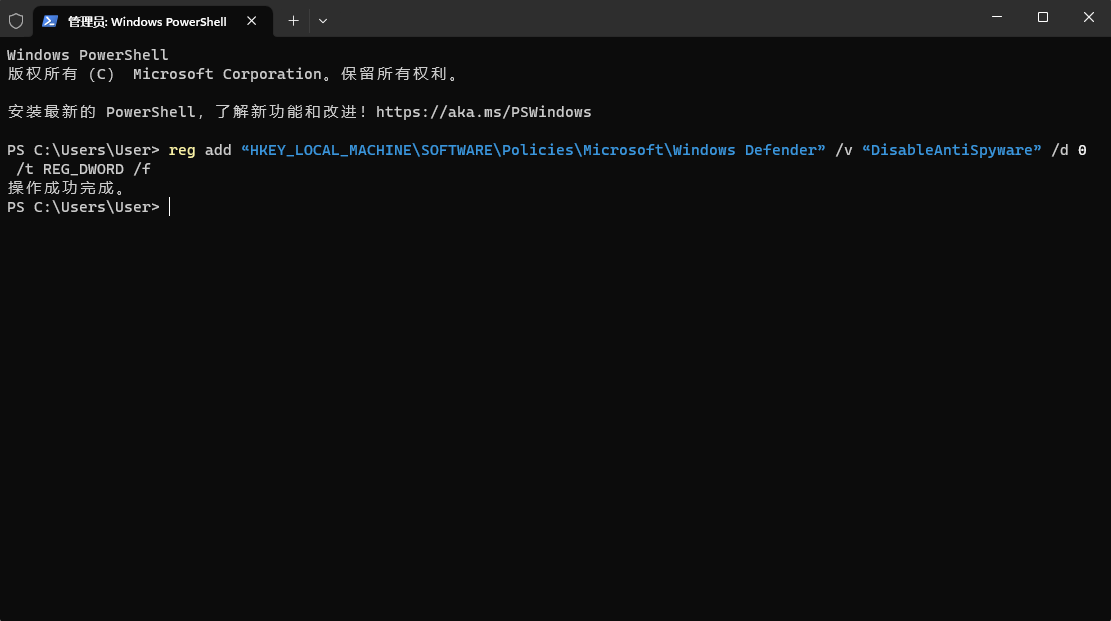
Task: Click the DisableAntiSpyware value in the command
Action: coord(951,150)
